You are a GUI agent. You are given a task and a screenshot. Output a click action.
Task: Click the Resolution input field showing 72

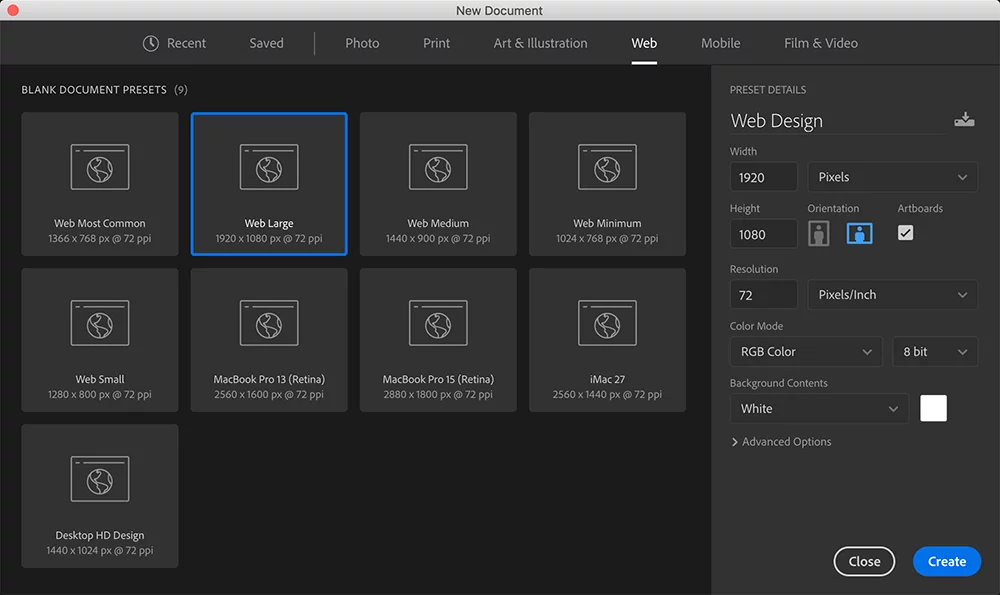pos(763,295)
